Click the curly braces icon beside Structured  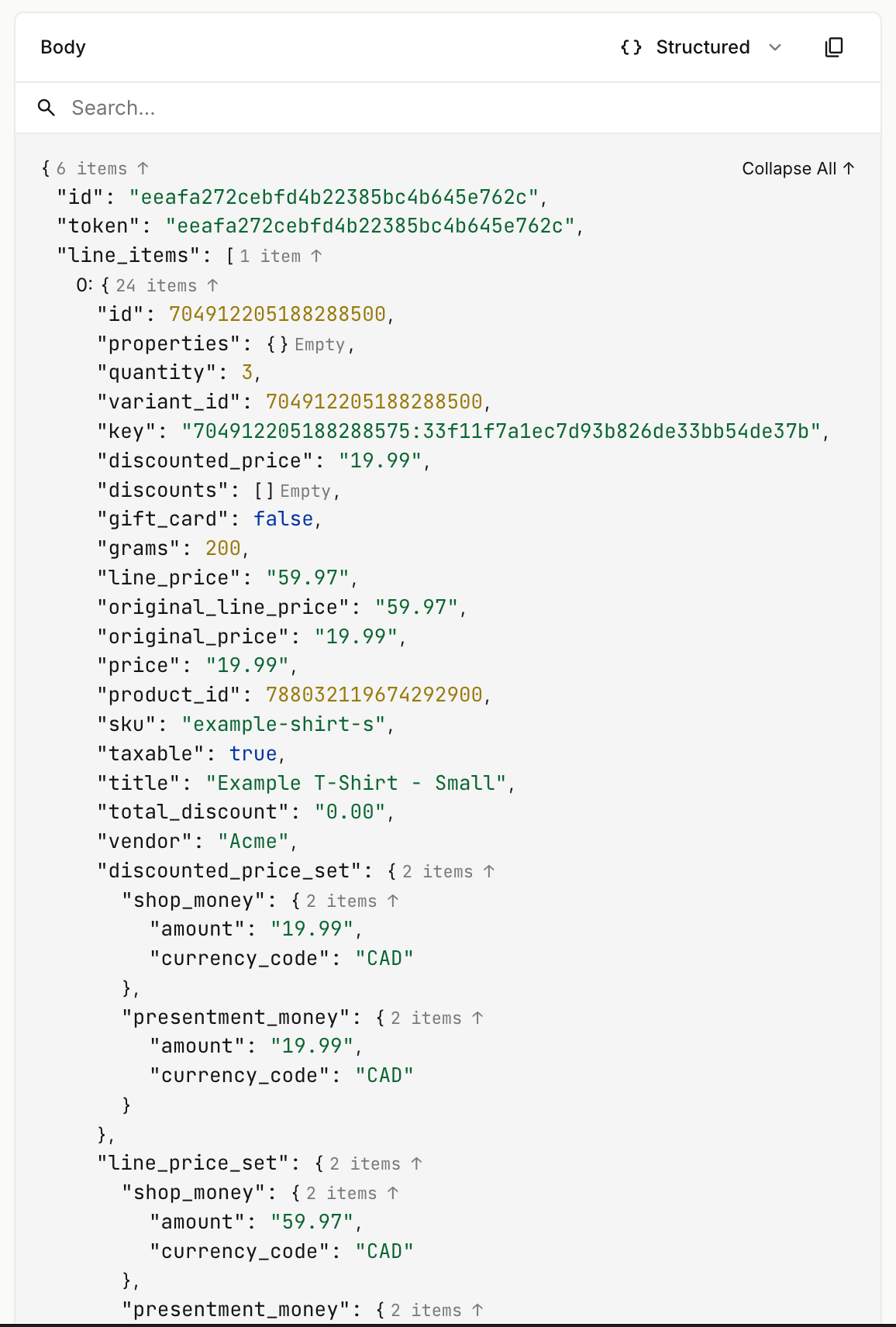[631, 47]
